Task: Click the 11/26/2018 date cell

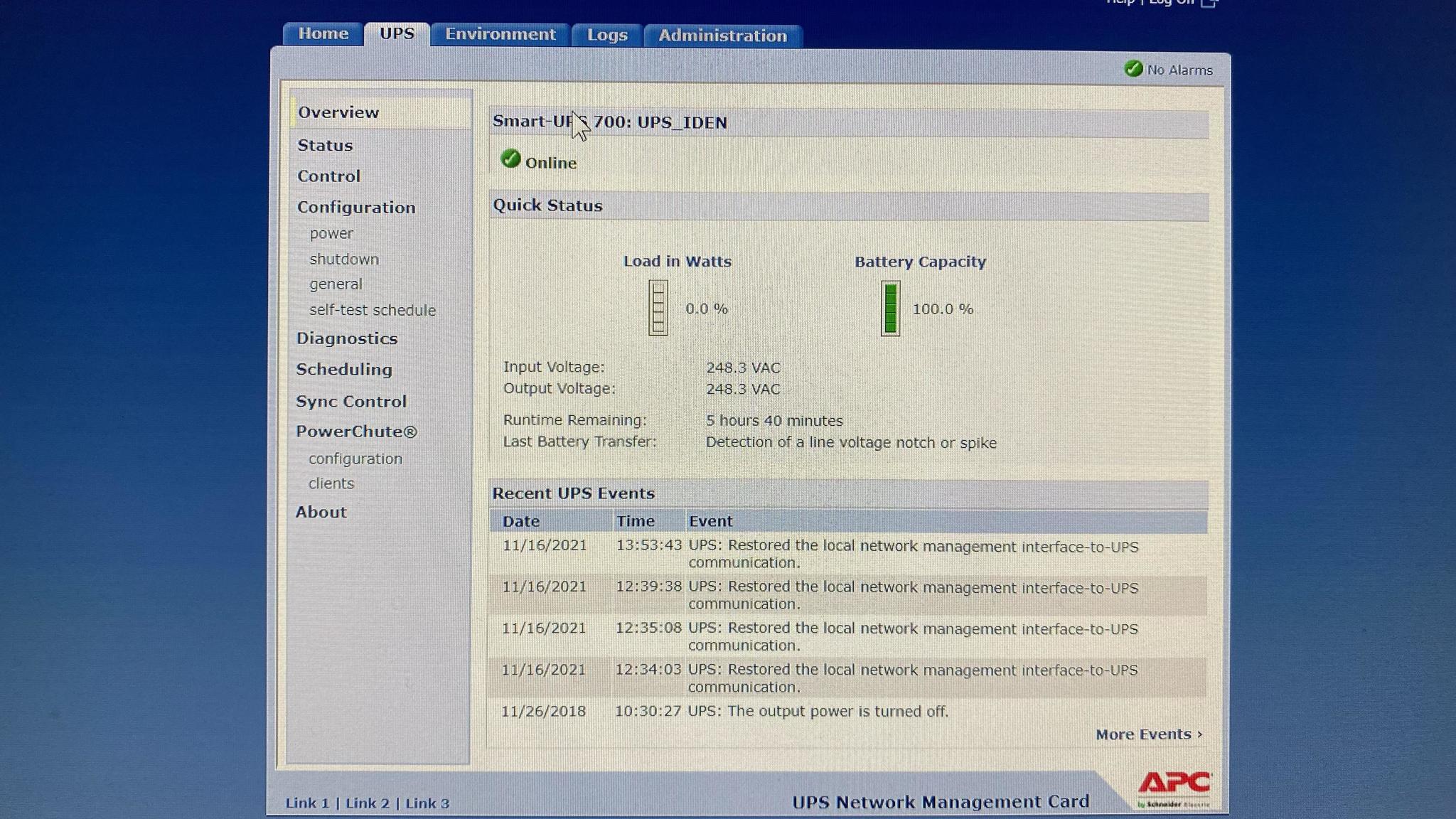Action: pyautogui.click(x=543, y=712)
